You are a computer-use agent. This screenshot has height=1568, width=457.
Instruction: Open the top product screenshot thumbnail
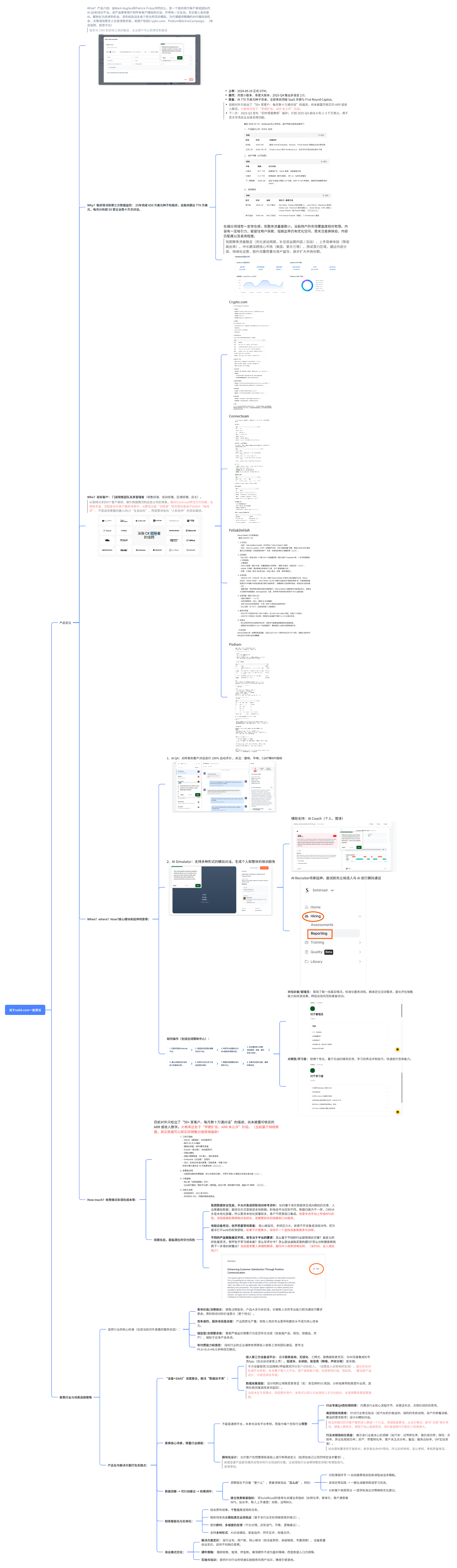149,60
